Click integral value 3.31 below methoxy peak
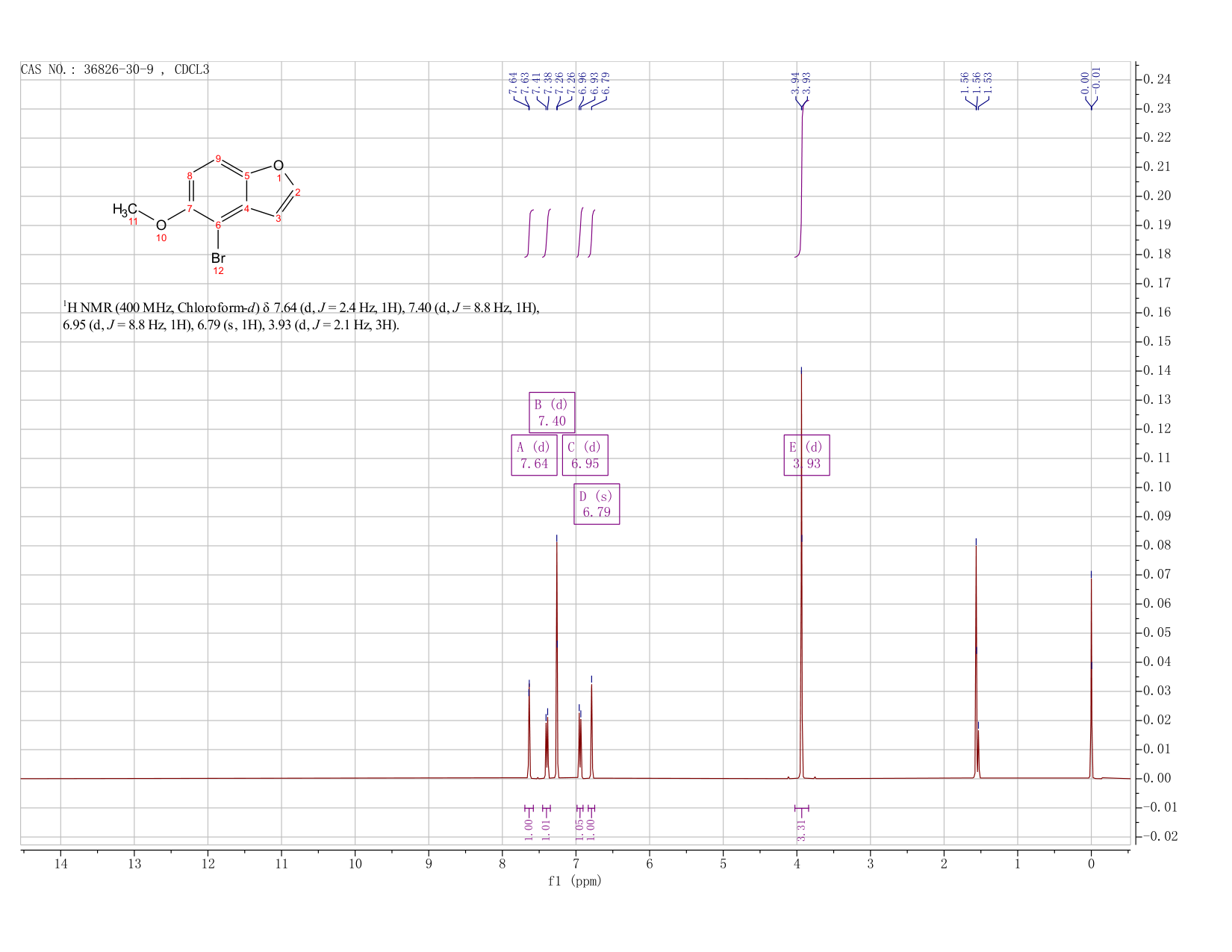Image resolution: width=1232 pixels, height=952 pixels. (x=801, y=830)
